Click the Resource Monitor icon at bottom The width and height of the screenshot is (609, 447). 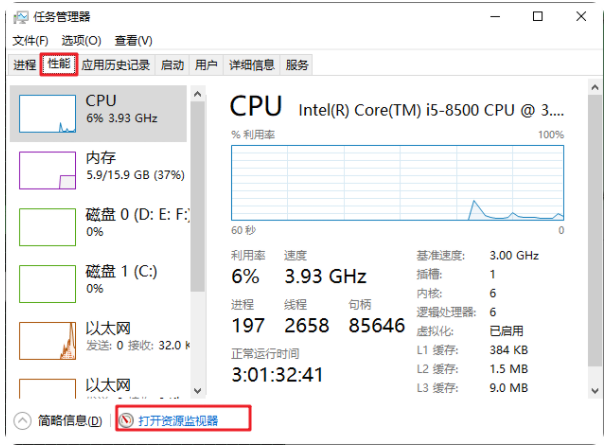click(x=126, y=420)
